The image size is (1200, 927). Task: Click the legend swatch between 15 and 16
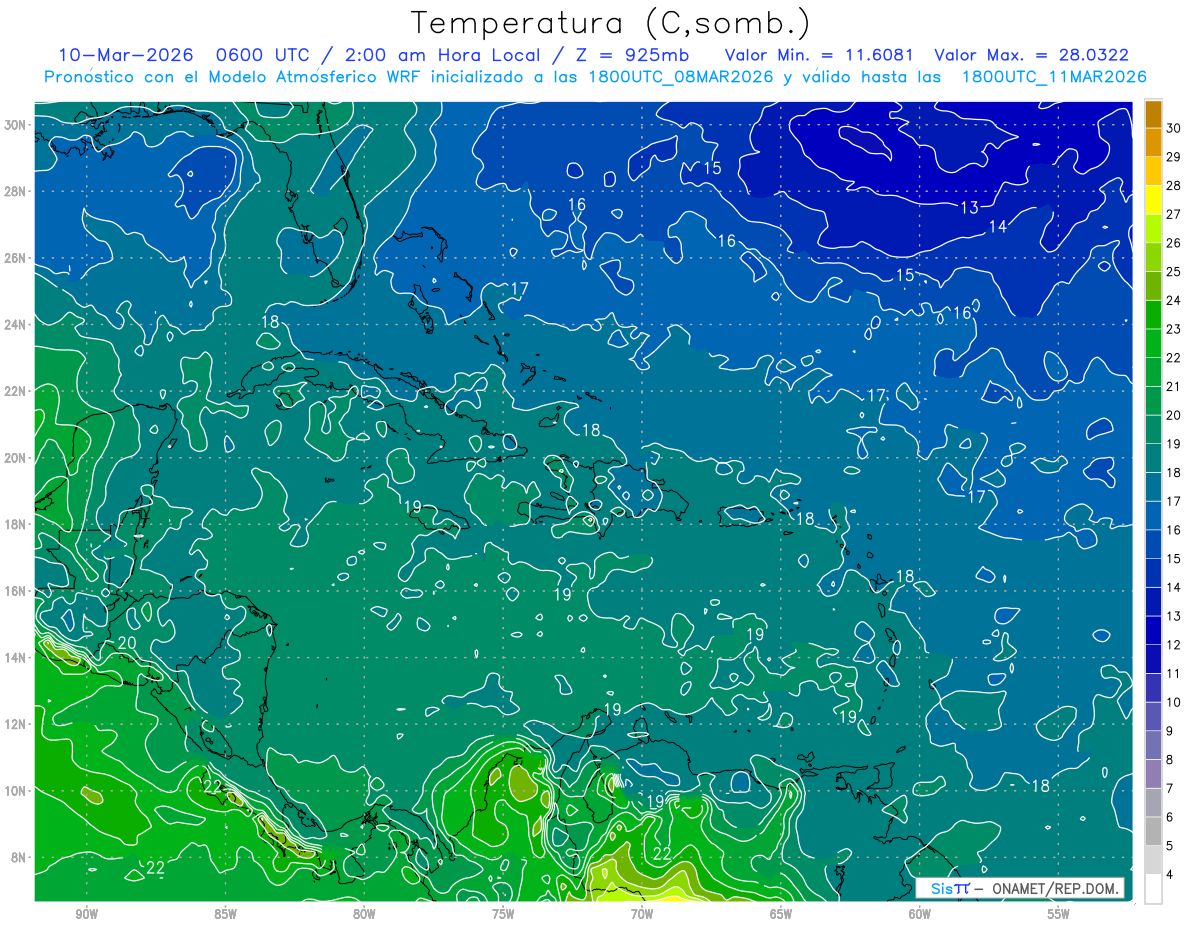click(1153, 545)
